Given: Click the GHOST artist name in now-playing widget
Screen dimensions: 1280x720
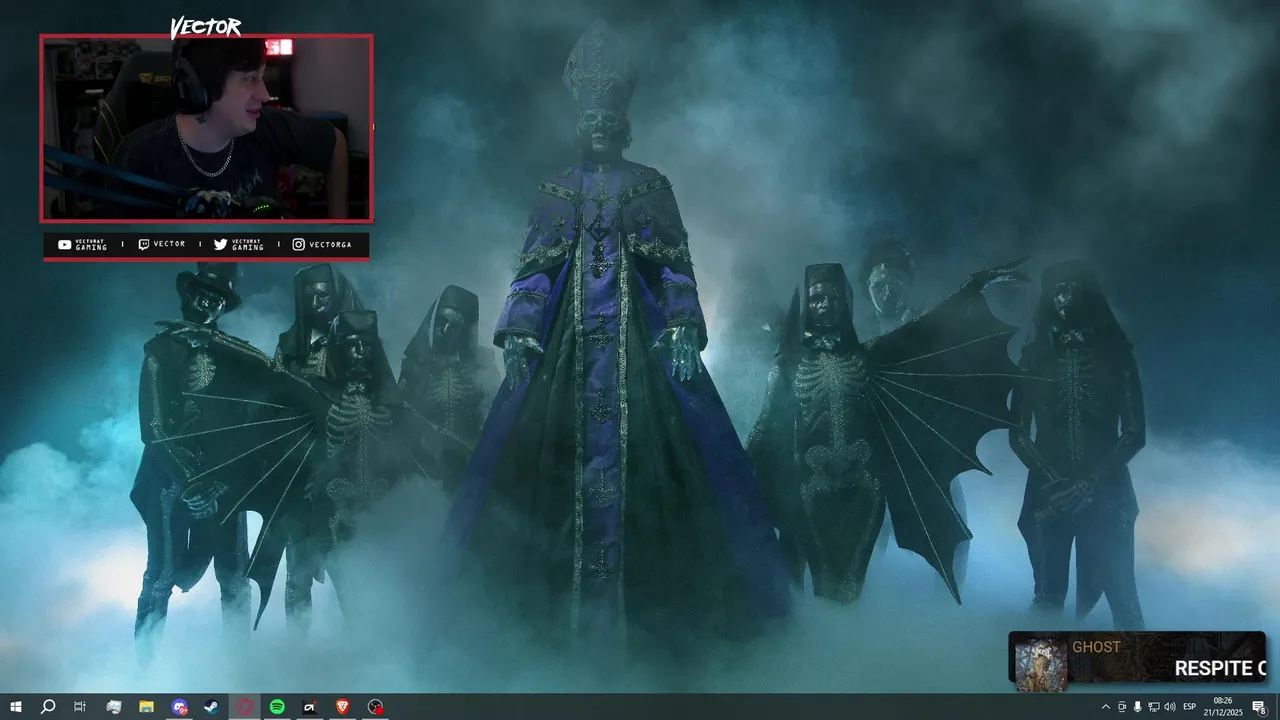Looking at the screenshot, I should (1096, 647).
